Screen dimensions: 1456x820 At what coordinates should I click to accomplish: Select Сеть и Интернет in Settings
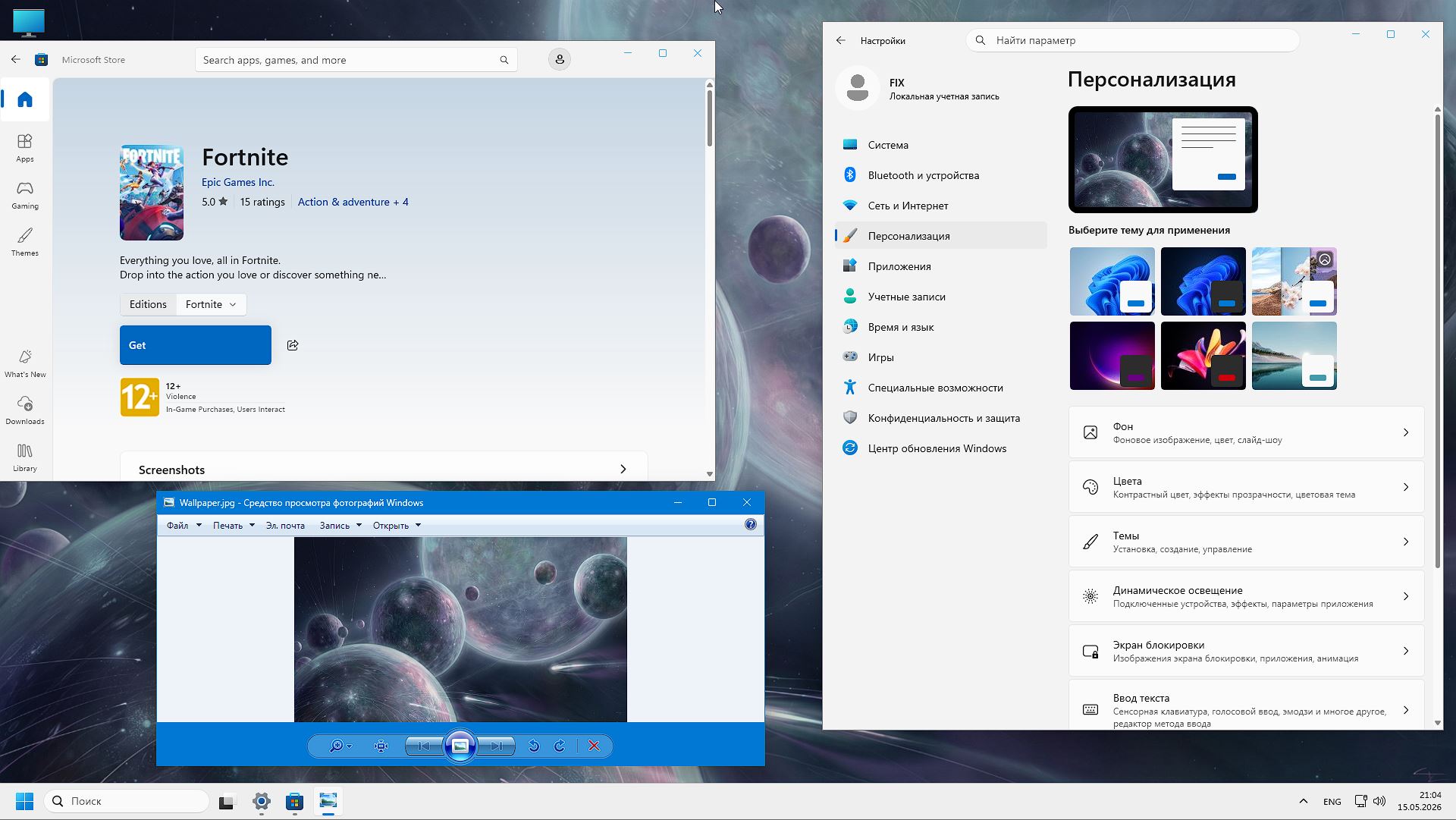tap(940, 206)
